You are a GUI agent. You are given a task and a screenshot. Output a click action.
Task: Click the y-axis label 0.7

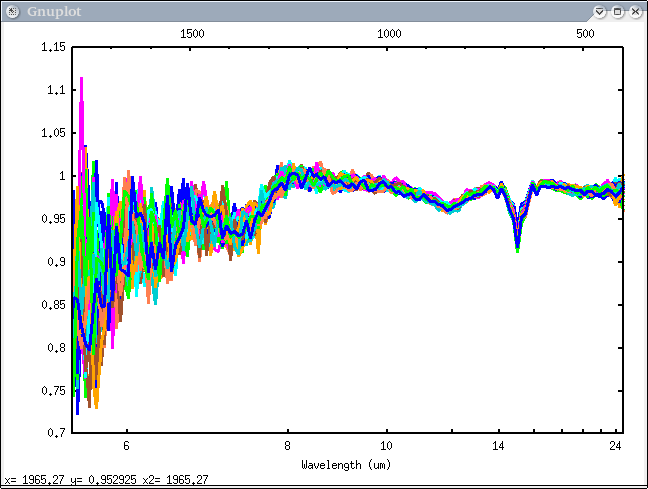click(56, 433)
